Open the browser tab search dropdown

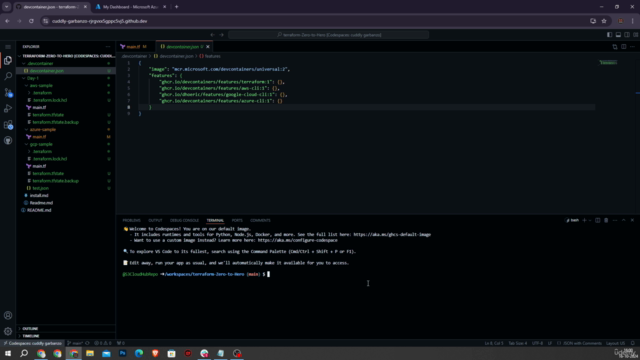point(7,7)
